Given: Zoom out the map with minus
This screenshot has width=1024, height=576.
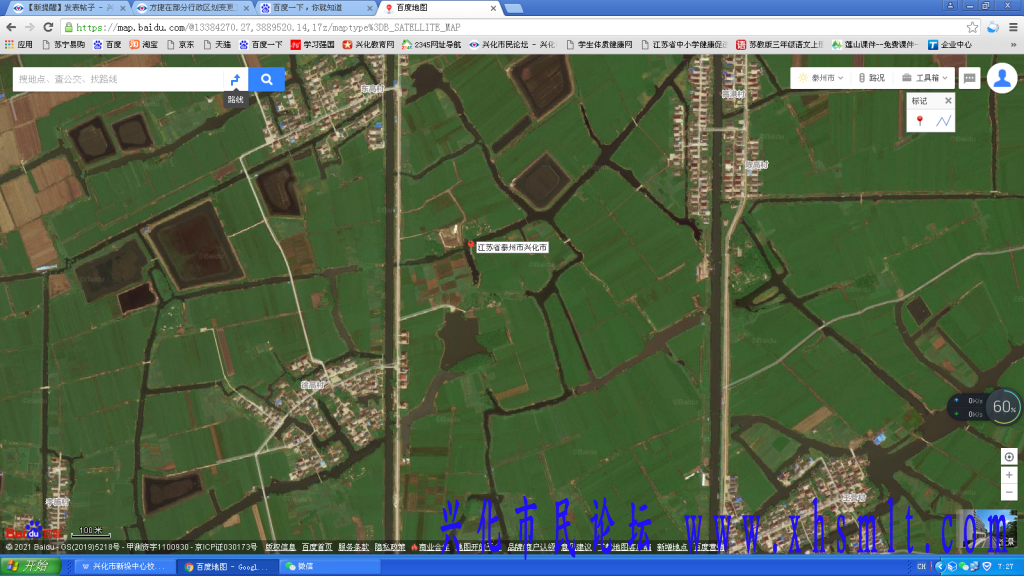Looking at the screenshot, I should [x=1009, y=492].
